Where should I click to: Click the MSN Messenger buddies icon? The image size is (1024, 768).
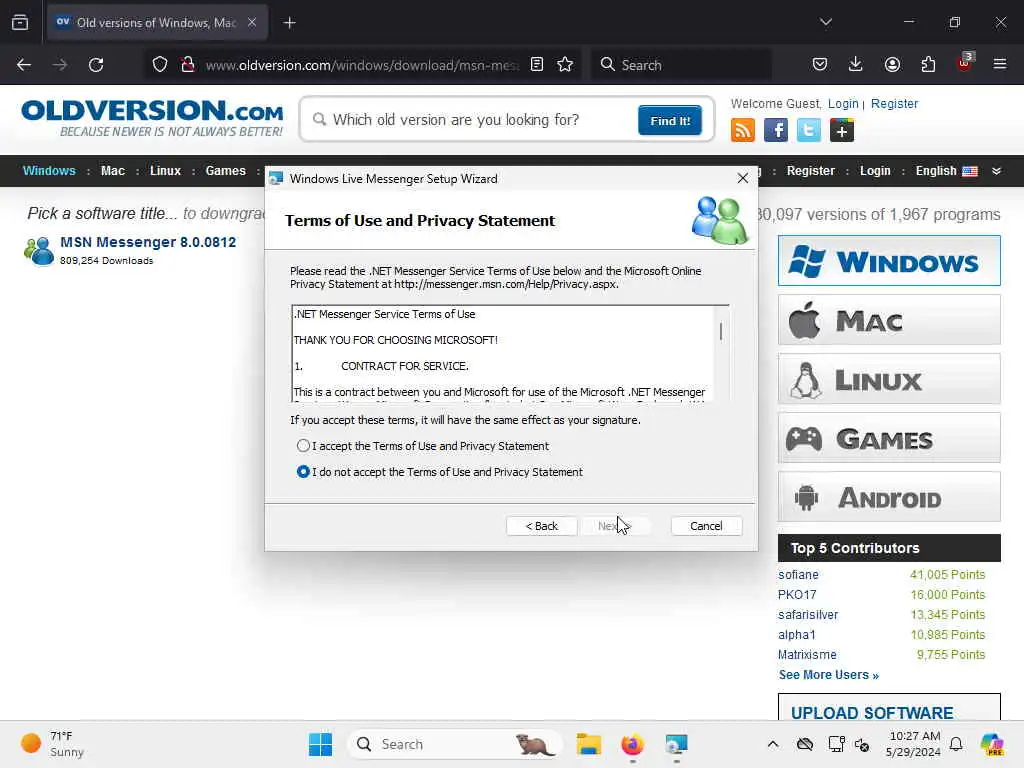coord(39,251)
